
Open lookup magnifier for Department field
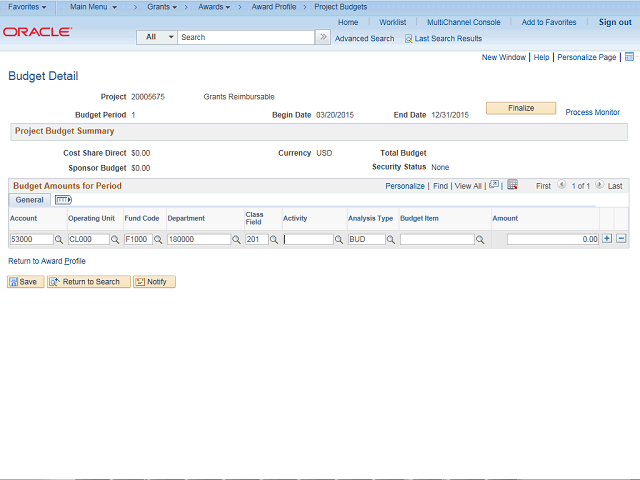[x=236, y=240]
